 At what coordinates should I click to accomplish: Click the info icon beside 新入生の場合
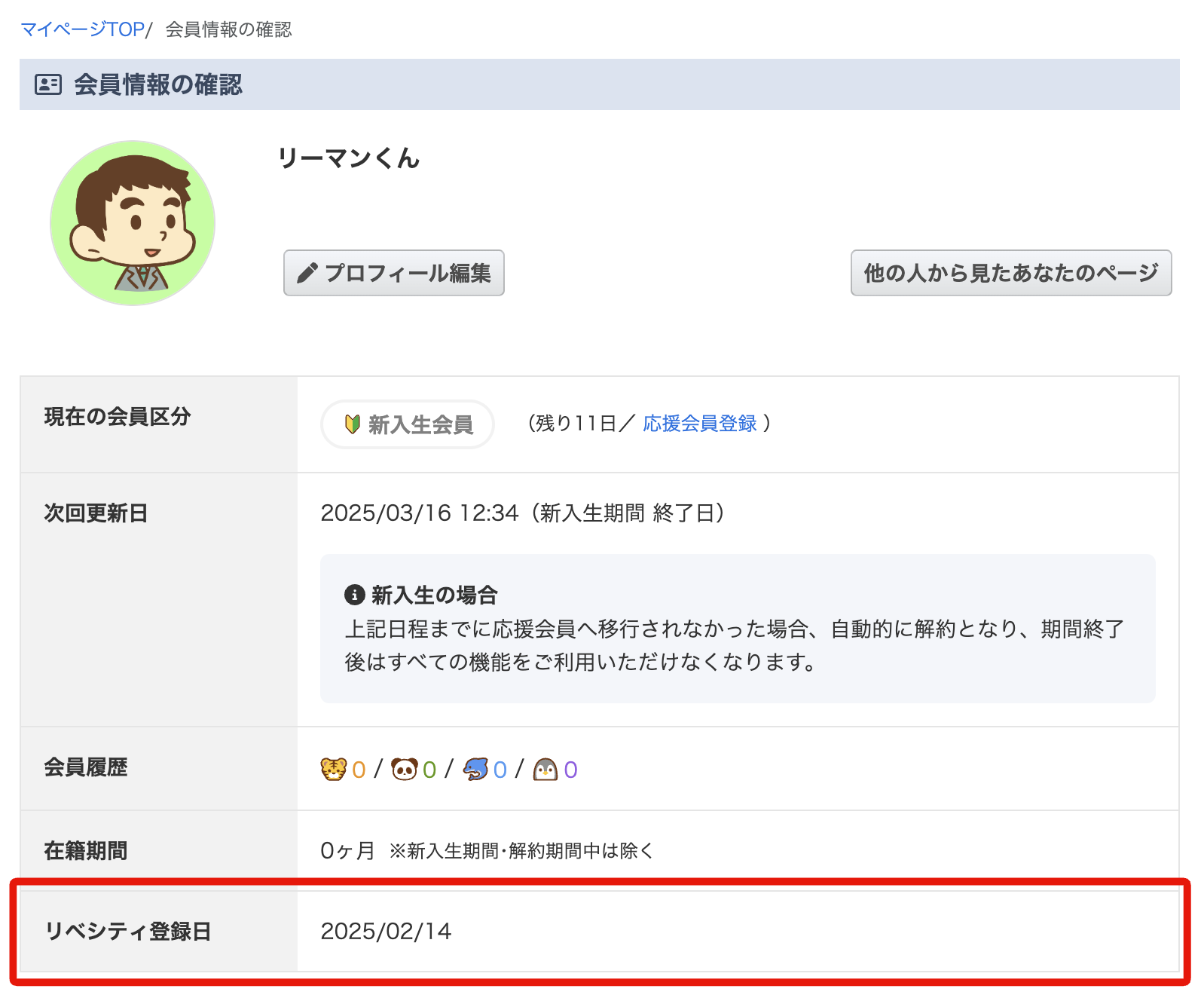pos(354,595)
